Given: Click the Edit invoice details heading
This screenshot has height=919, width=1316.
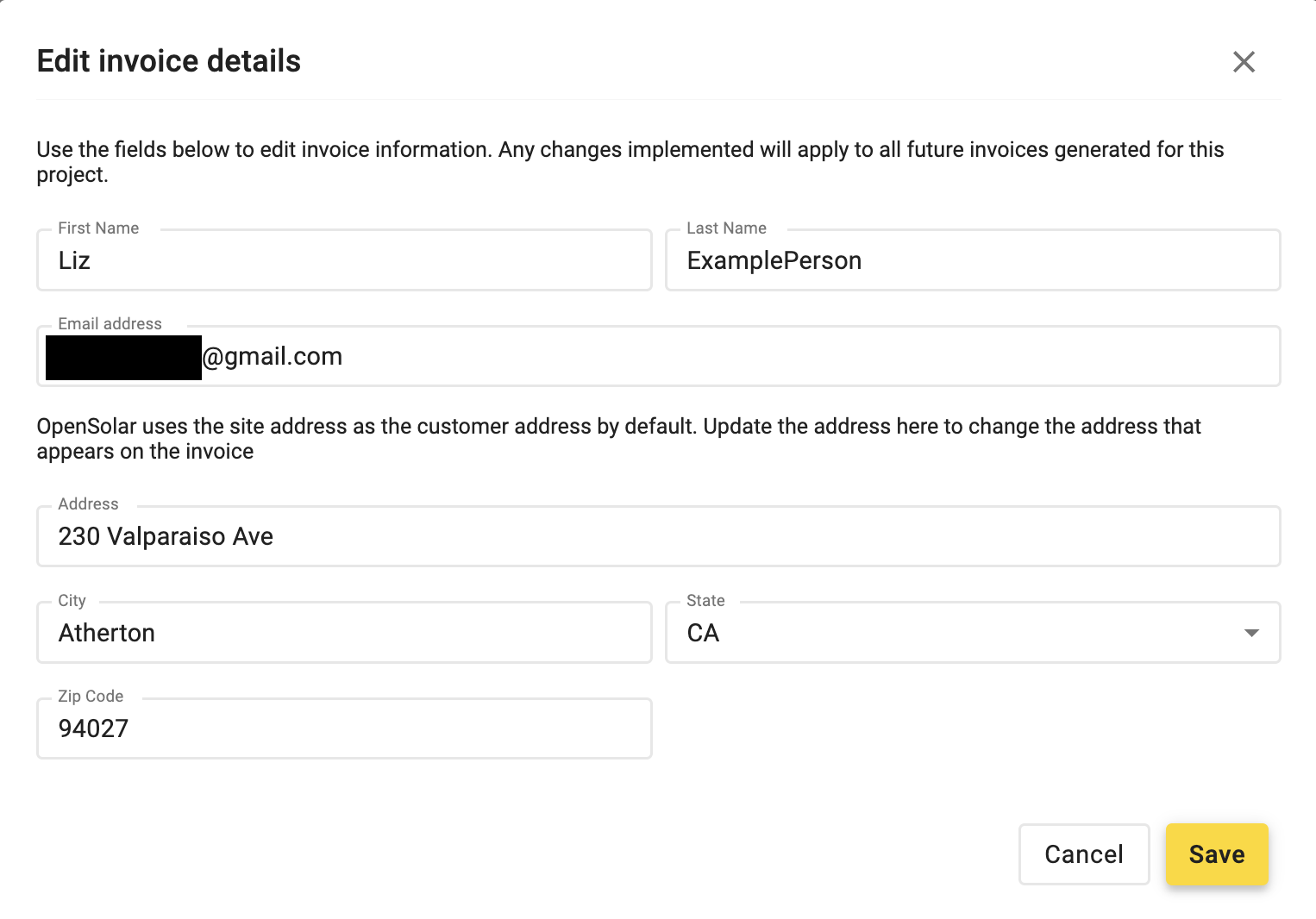Looking at the screenshot, I should (169, 61).
